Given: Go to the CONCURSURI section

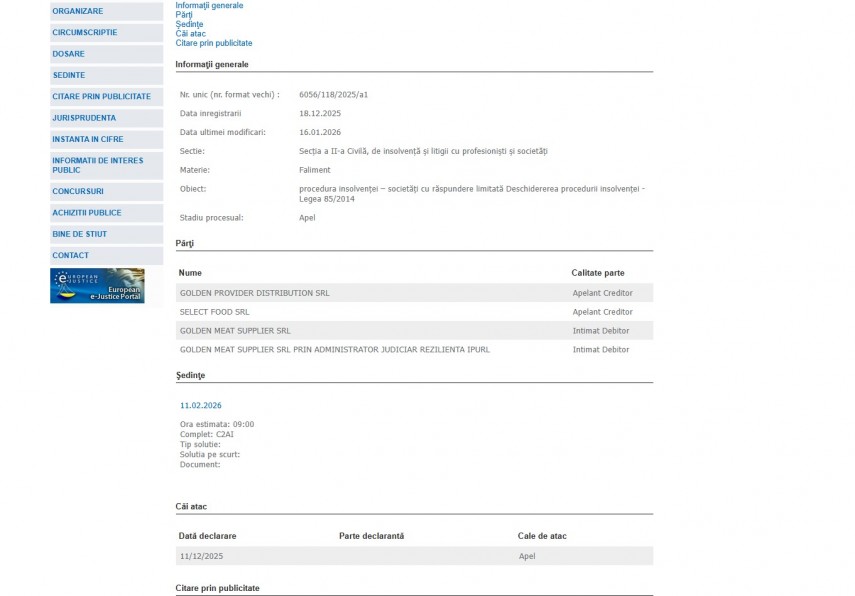Looking at the screenshot, I should pos(78,191).
